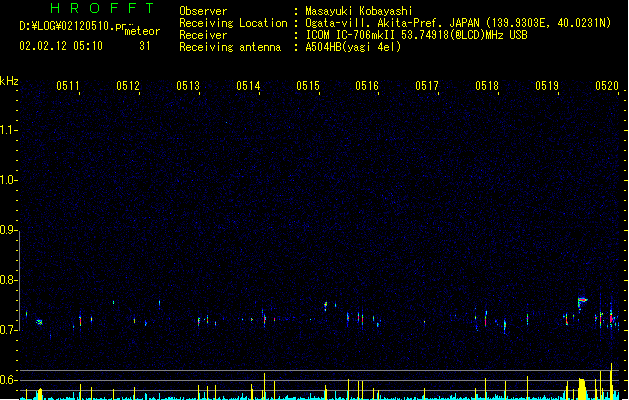The width and height of the screenshot is (629, 400).
Task: Click receiver value ICOM IC-706mkII
Action: click(x=350, y=35)
